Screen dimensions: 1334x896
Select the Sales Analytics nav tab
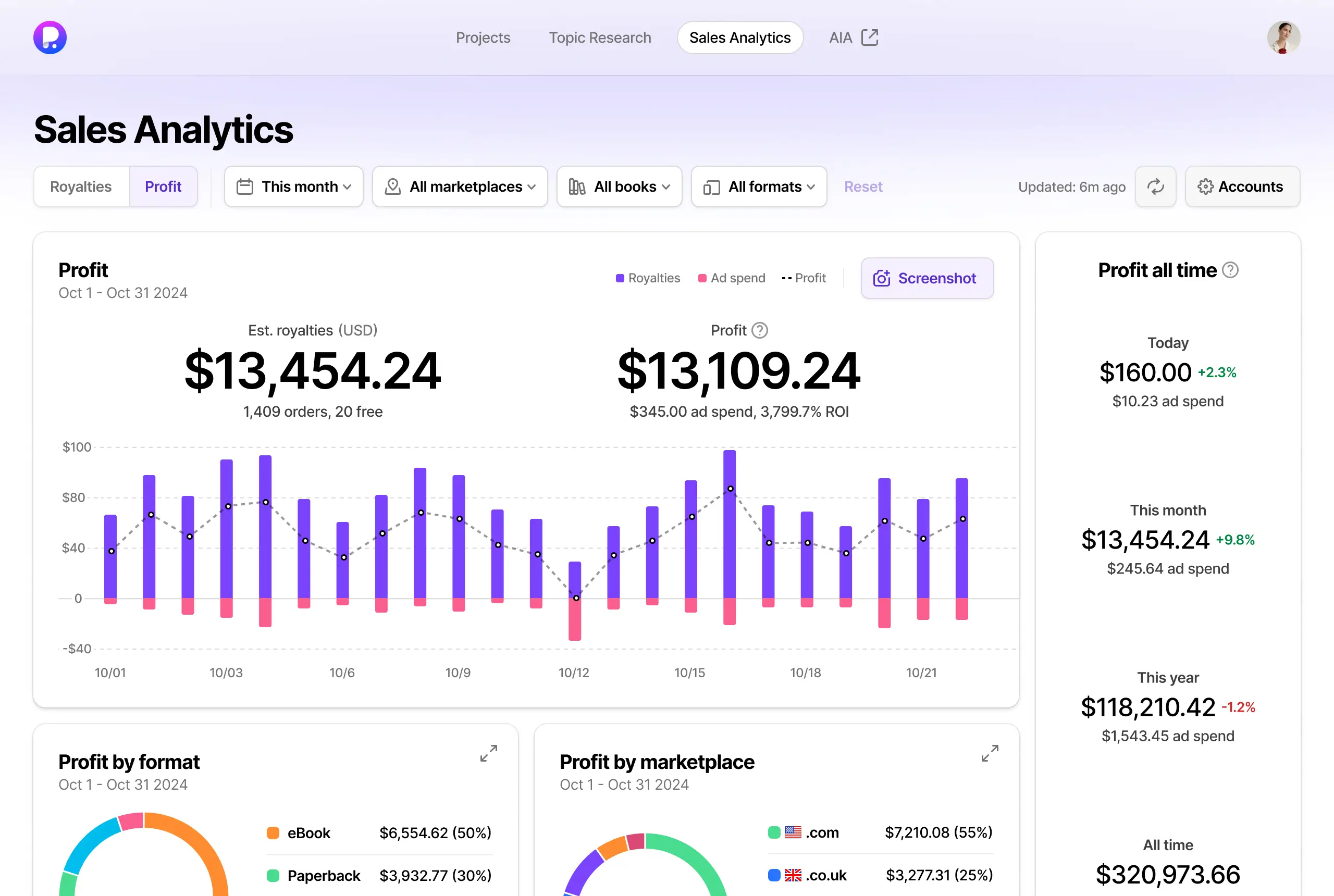point(740,38)
